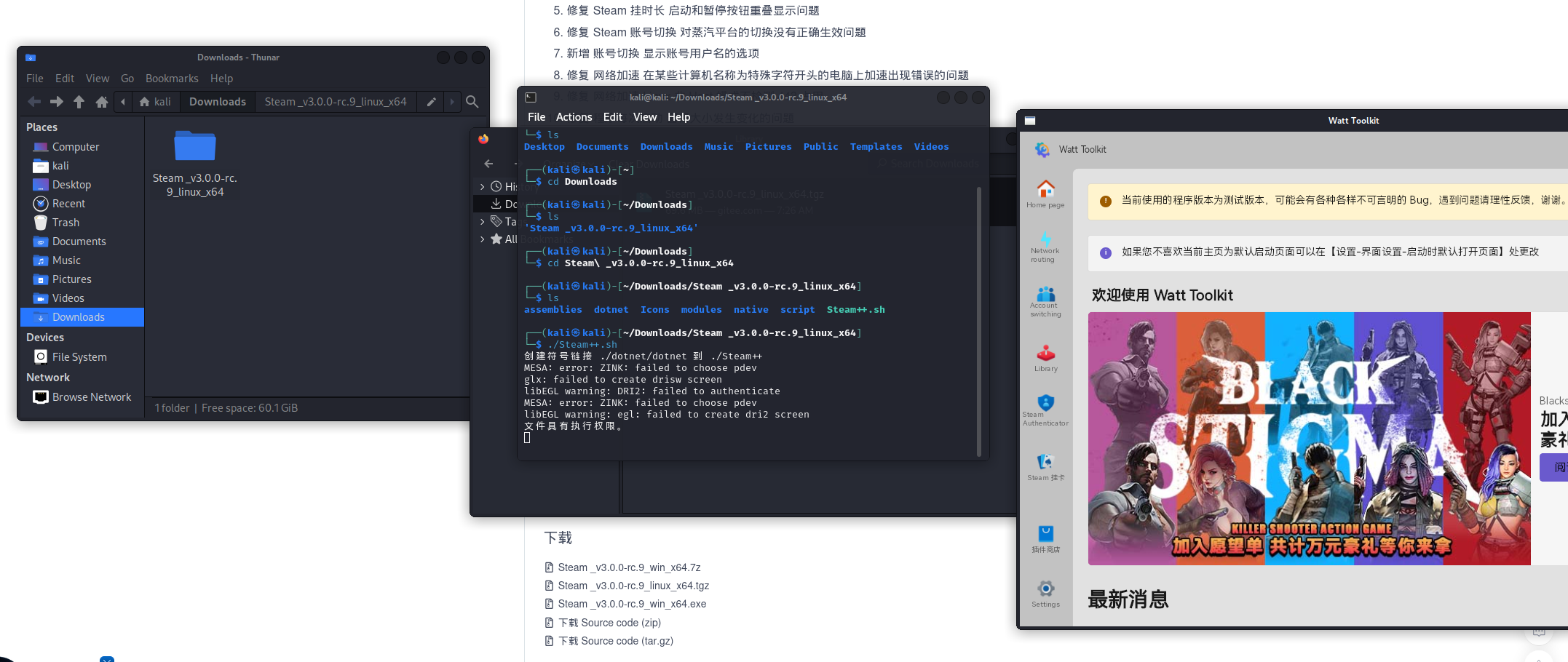Open Steam Authenticator in Watt Toolkit
This screenshot has height=662, width=1568.
click(x=1045, y=411)
